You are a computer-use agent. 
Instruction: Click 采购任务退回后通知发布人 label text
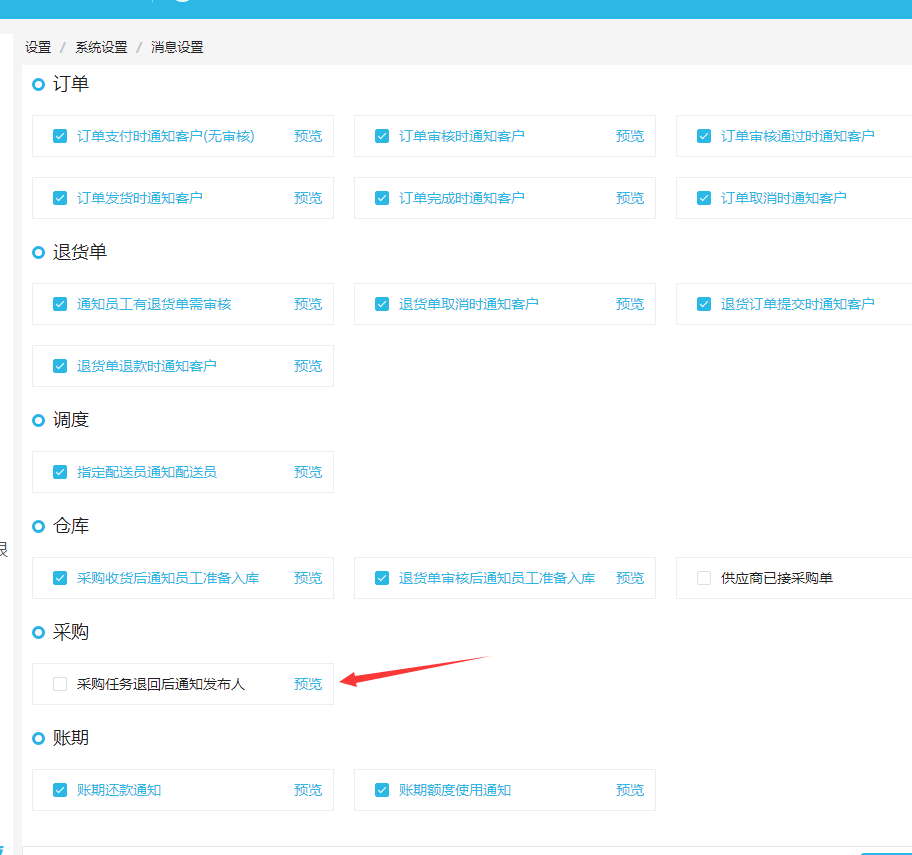[x=161, y=684]
